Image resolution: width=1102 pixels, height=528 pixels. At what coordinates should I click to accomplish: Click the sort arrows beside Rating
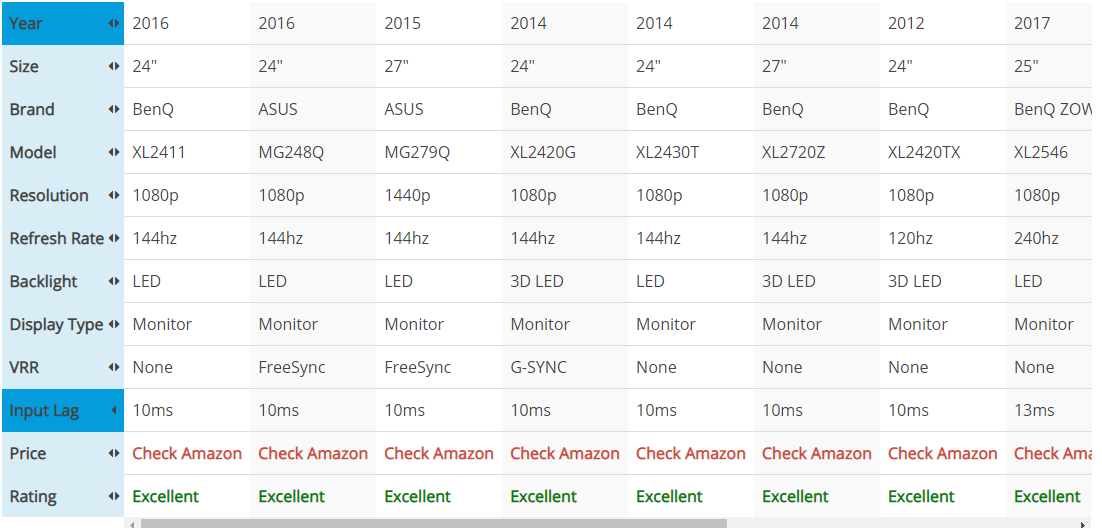(x=114, y=496)
